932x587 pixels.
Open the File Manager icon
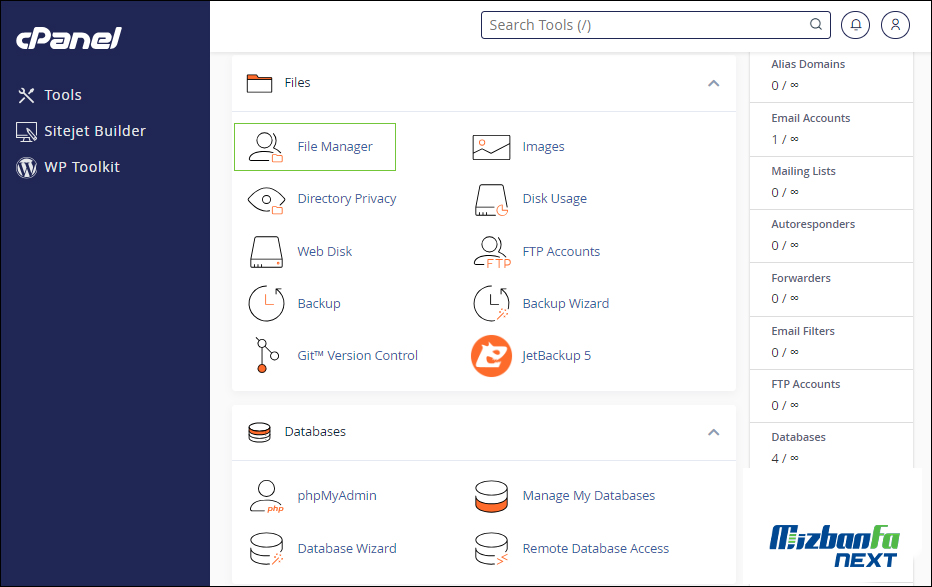pos(266,147)
